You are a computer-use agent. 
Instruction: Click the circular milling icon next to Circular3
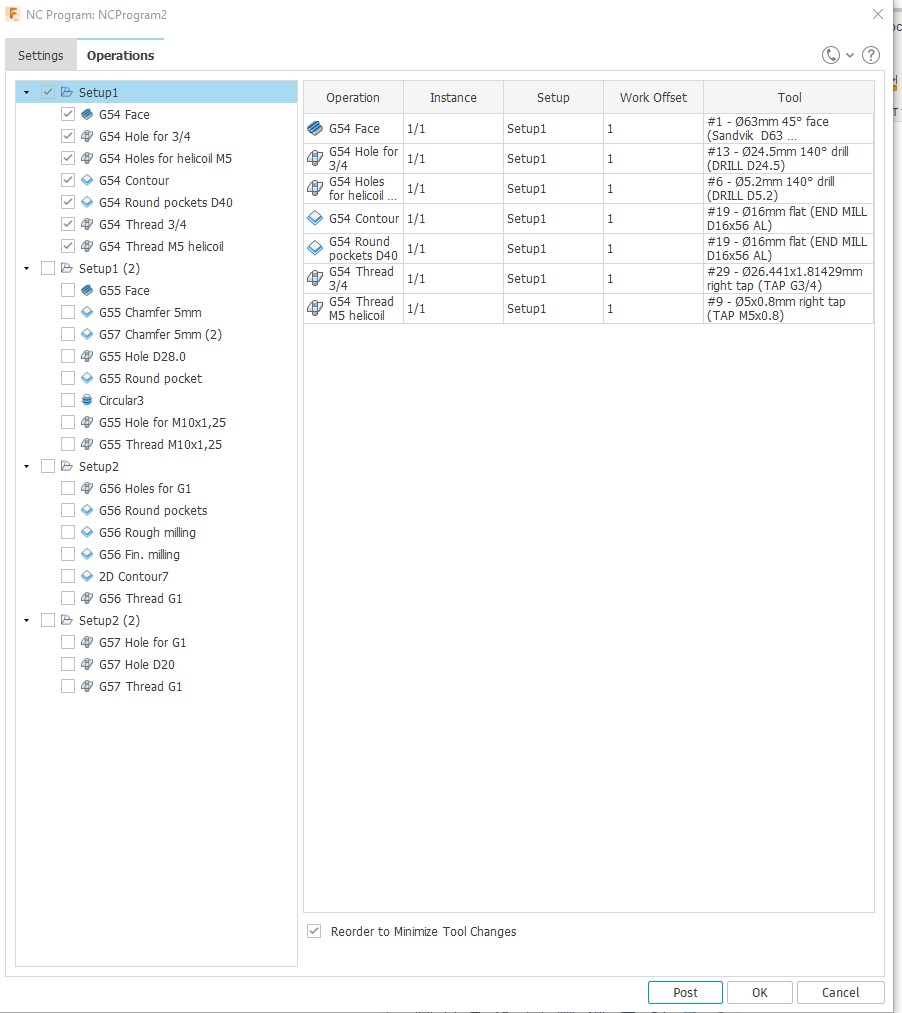coord(87,400)
